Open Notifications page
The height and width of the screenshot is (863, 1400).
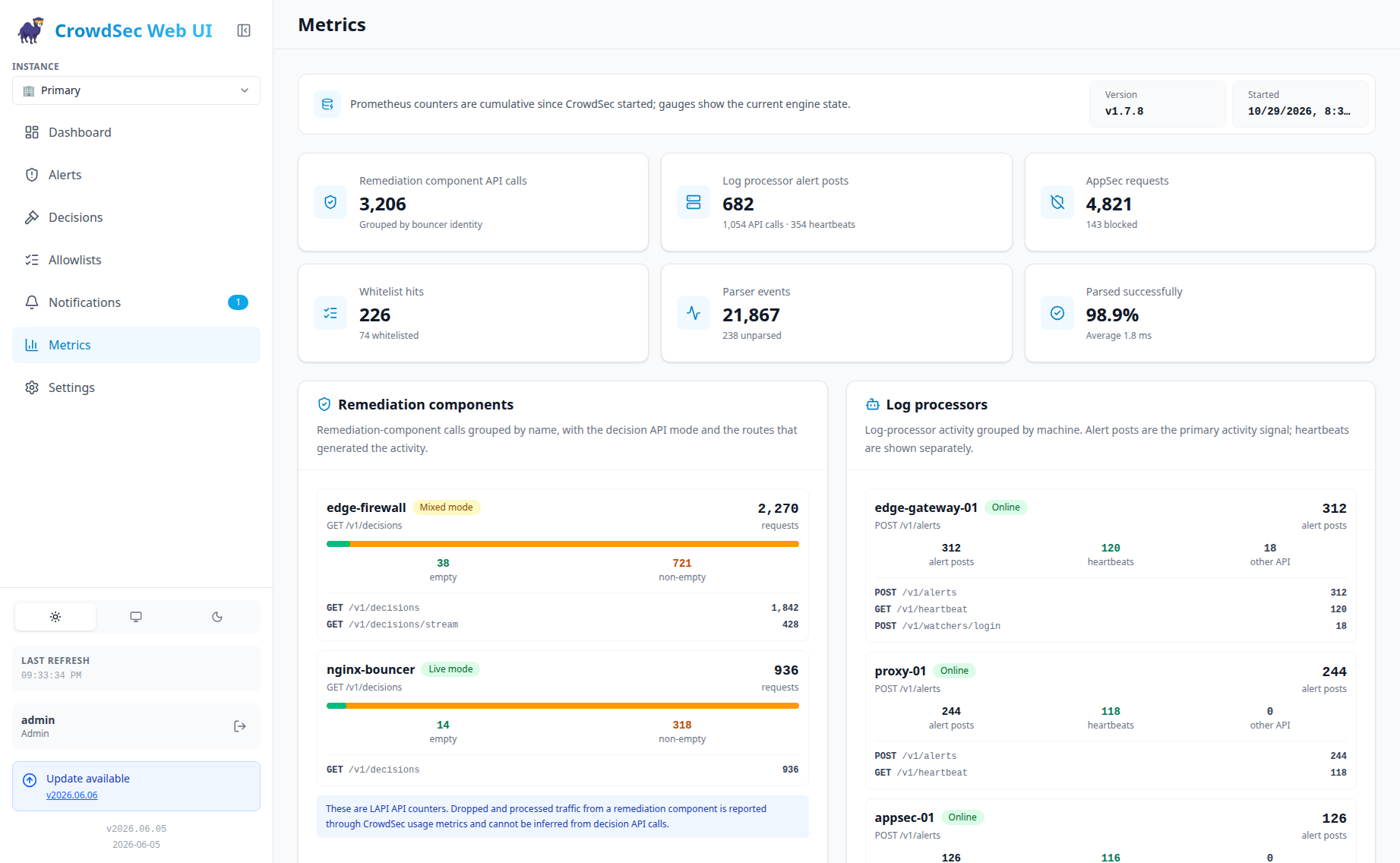pos(136,302)
